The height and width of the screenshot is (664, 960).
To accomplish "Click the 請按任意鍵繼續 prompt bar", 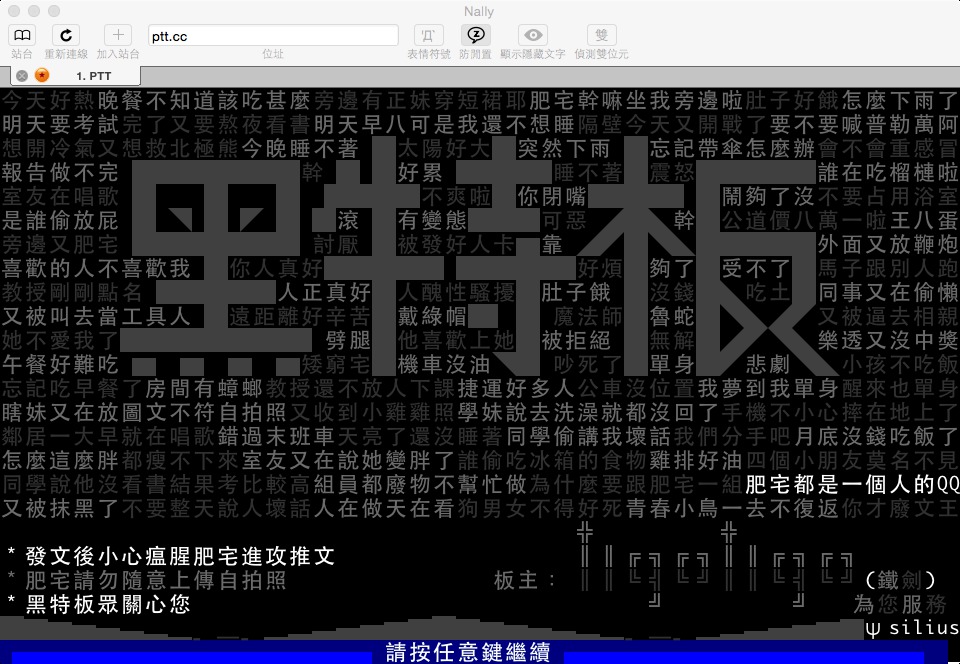I will coord(468,652).
